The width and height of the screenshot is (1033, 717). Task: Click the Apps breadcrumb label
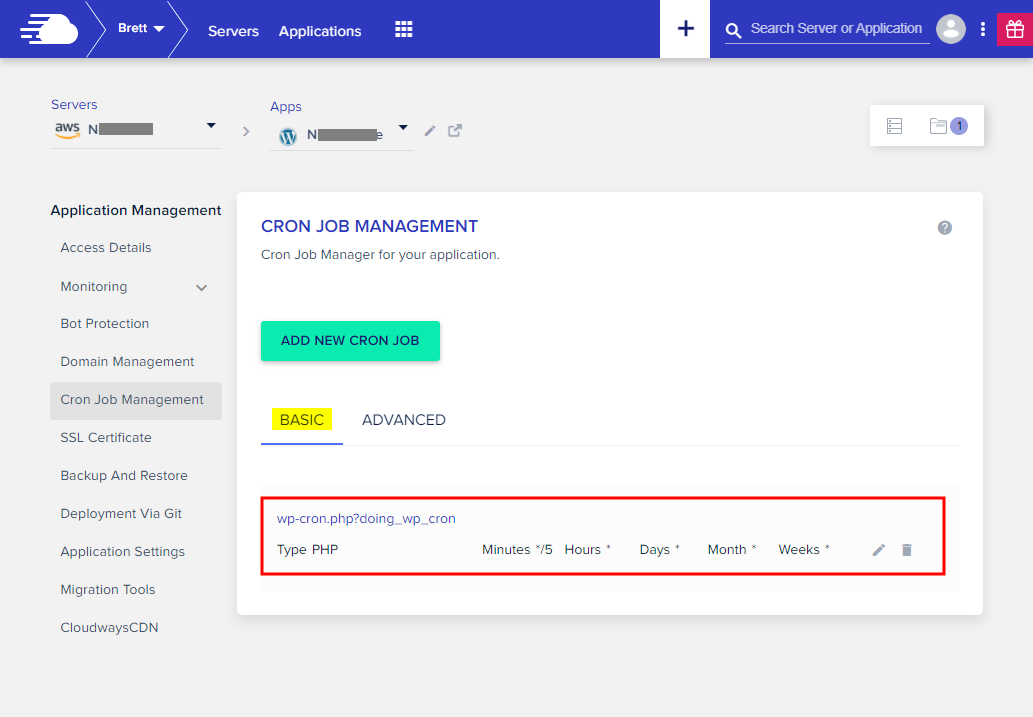click(286, 107)
